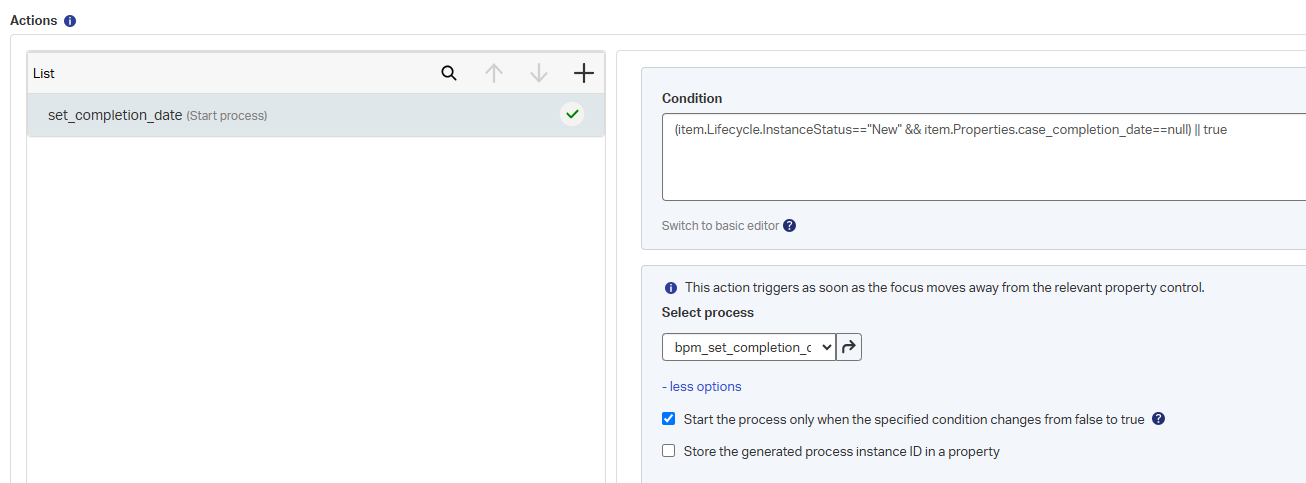Click the info icon beside the Actions heading
1306x483 pixels.
[70, 21]
